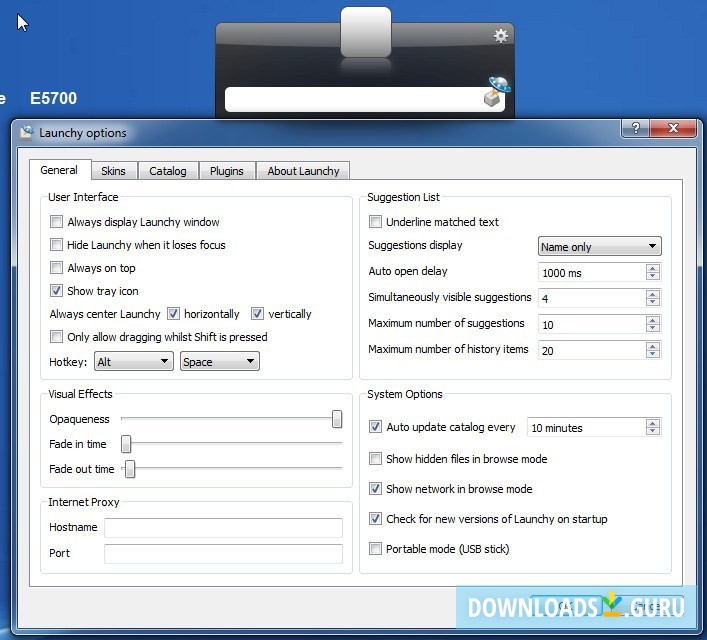The height and width of the screenshot is (640, 707).
Task: Open the Alt hotkey modifier dropdown
Action: click(x=133, y=361)
